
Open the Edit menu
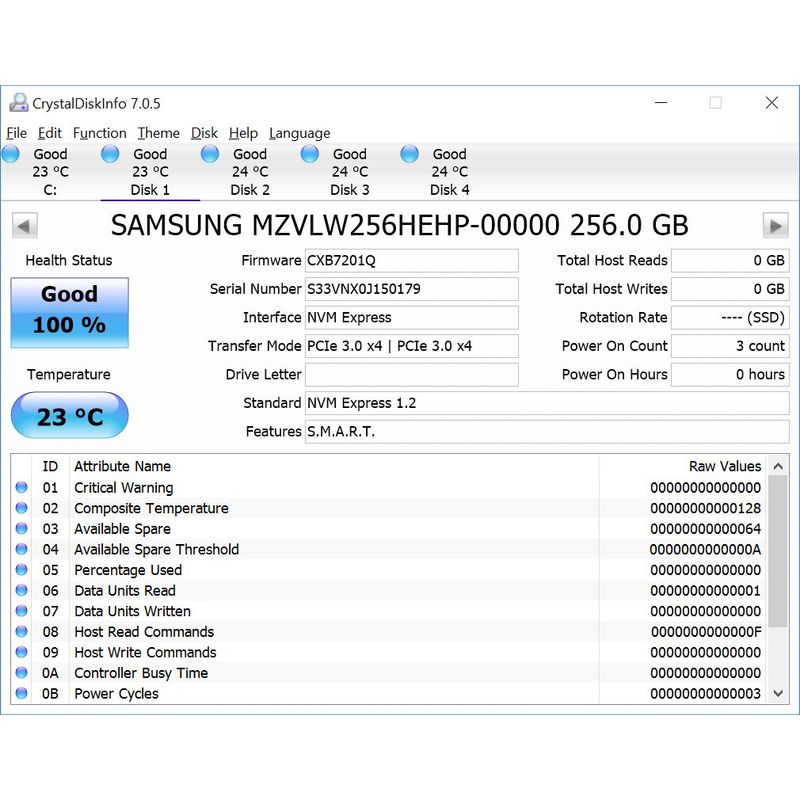point(49,133)
